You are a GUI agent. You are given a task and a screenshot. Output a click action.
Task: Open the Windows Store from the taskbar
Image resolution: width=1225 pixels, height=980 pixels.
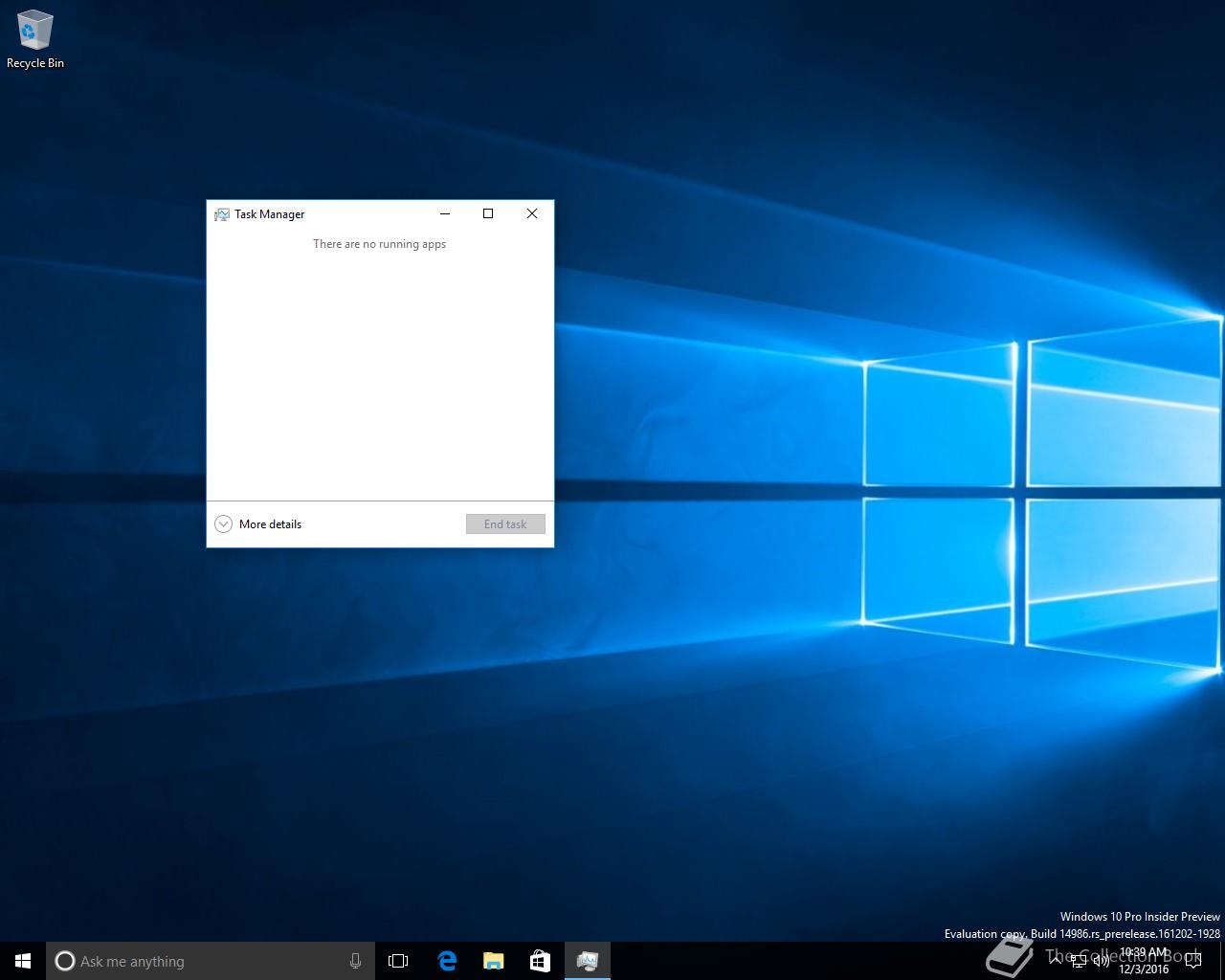tap(540, 961)
